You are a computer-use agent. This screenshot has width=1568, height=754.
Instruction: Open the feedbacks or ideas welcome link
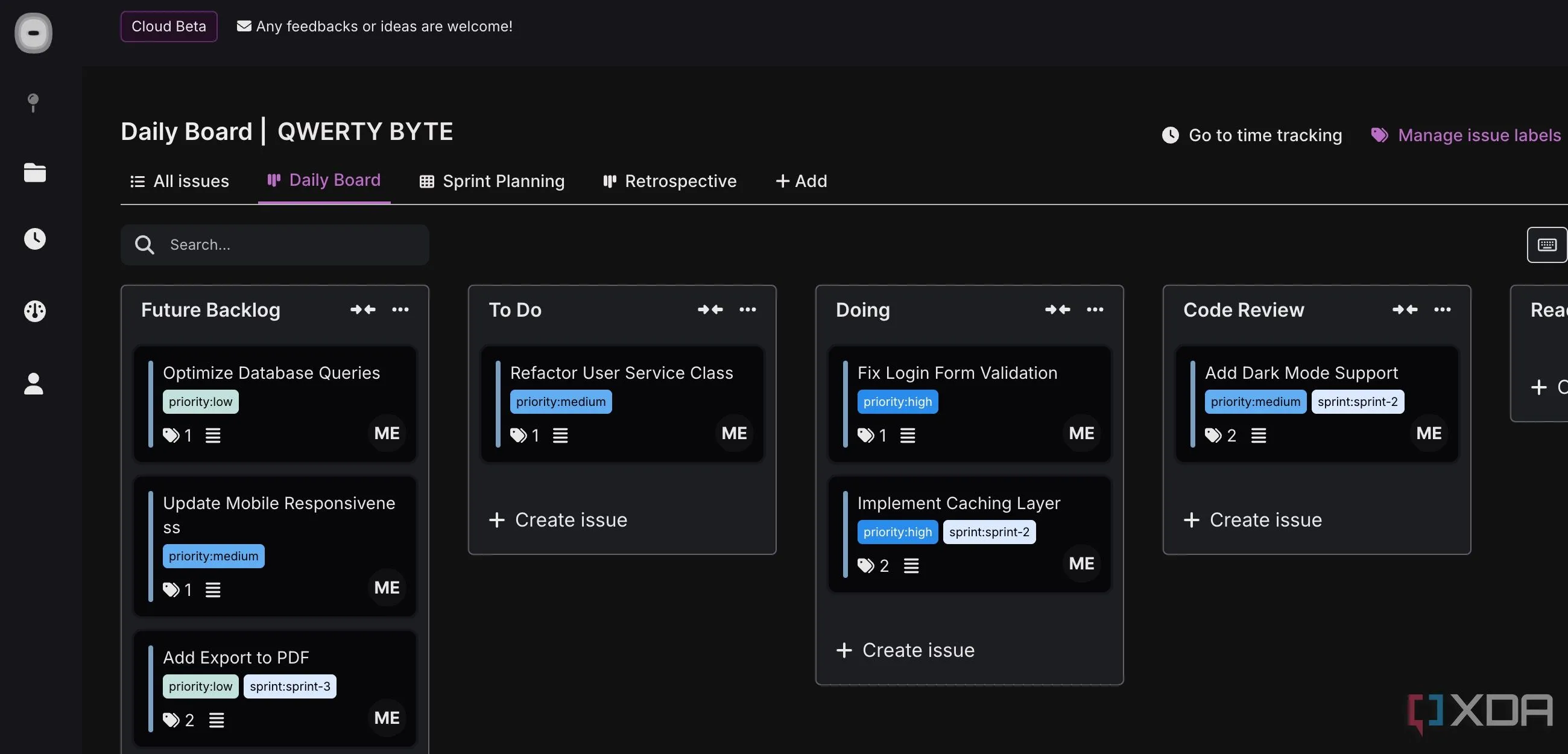click(375, 26)
